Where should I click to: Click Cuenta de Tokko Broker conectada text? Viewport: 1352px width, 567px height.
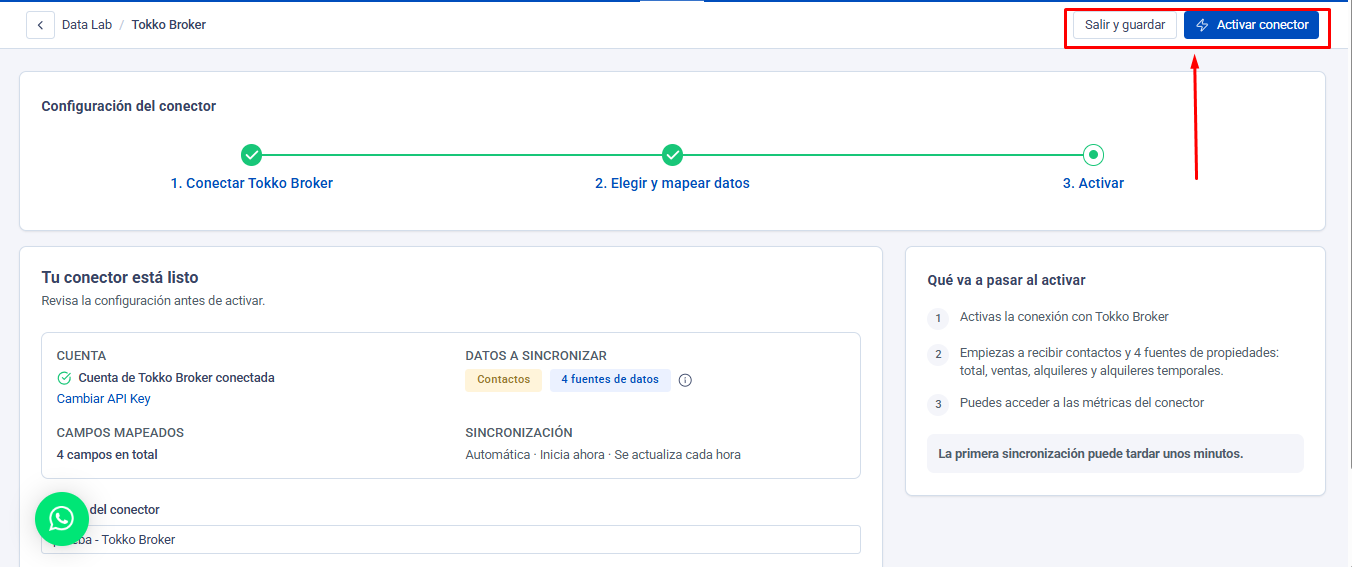pyautogui.click(x=176, y=378)
